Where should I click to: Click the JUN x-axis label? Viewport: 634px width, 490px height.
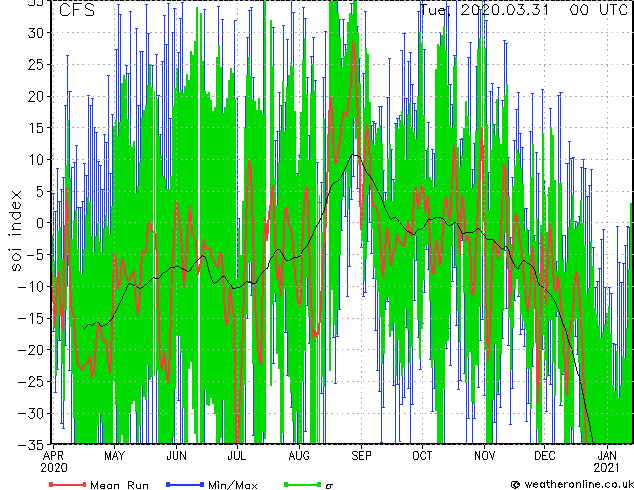tap(176, 456)
